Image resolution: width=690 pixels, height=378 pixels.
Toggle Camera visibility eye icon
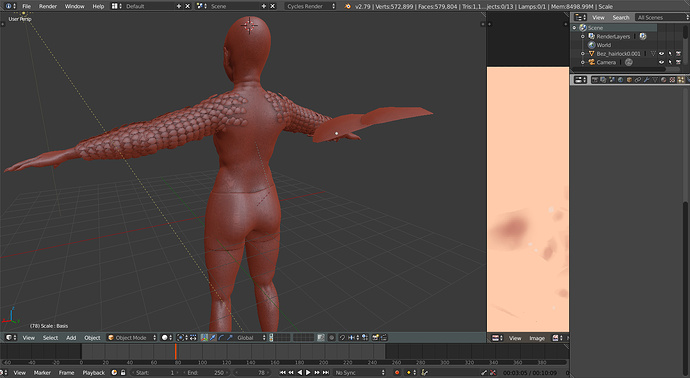click(661, 62)
